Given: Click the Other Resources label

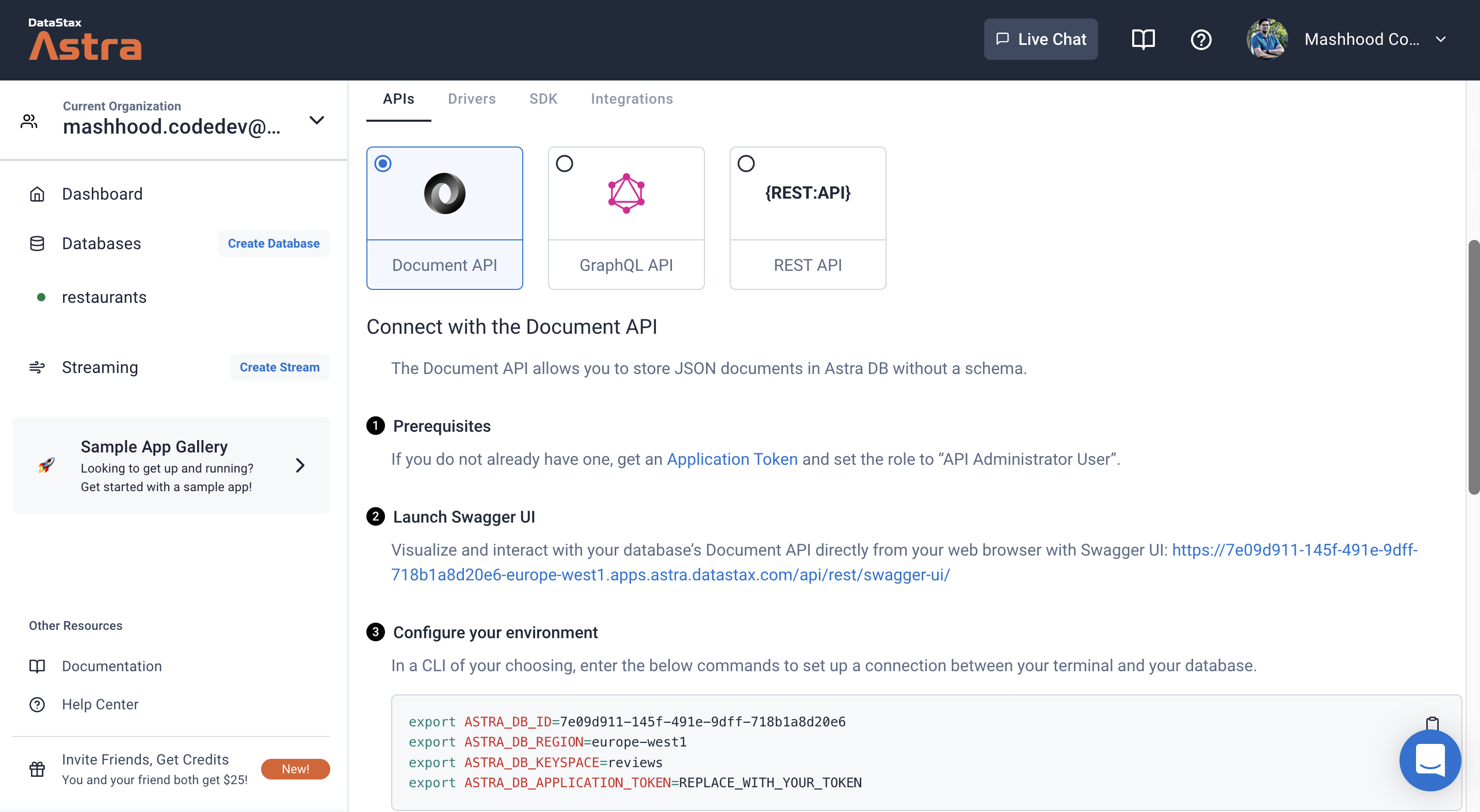Looking at the screenshot, I should tap(75, 625).
